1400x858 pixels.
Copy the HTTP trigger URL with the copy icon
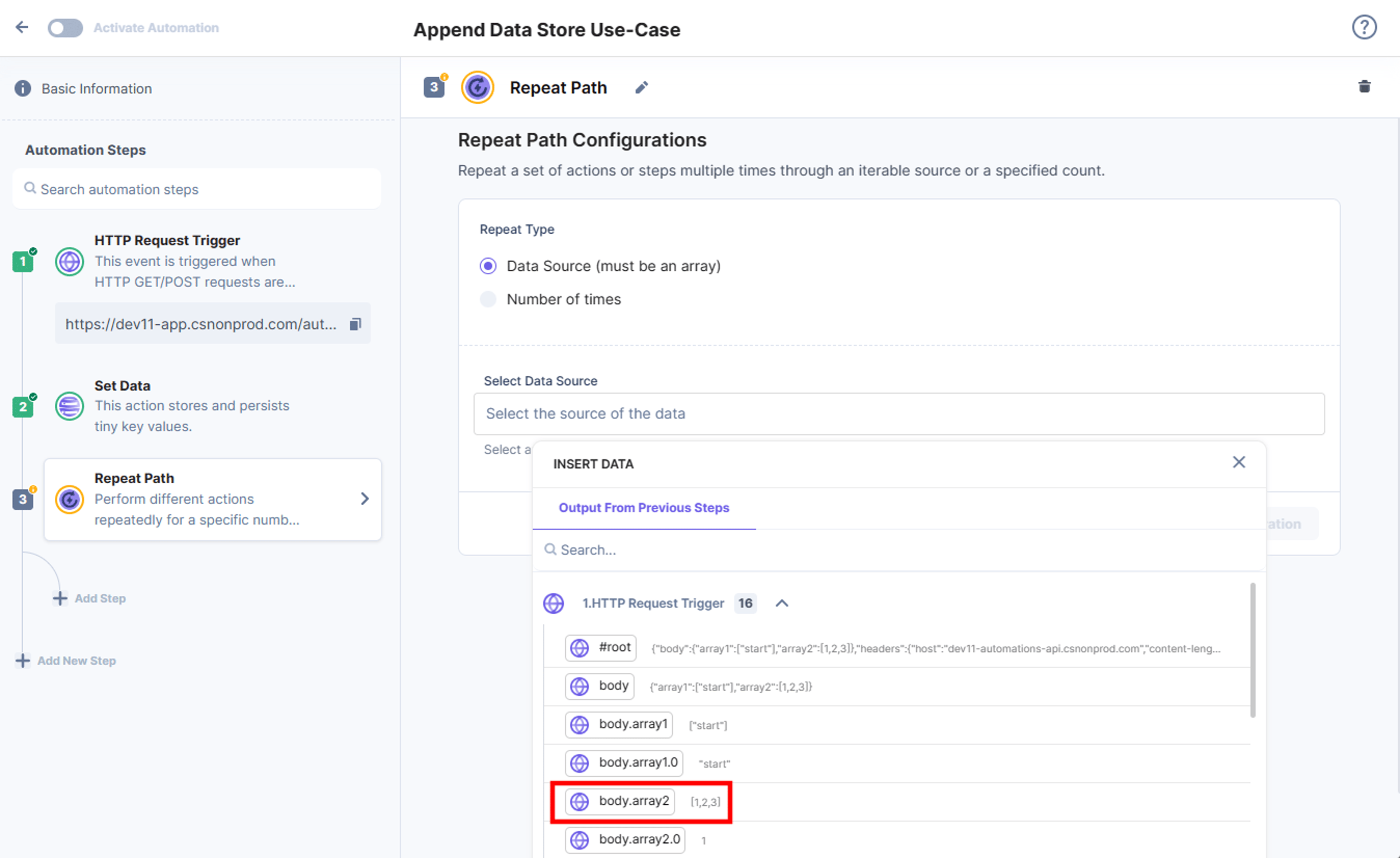[x=355, y=324]
